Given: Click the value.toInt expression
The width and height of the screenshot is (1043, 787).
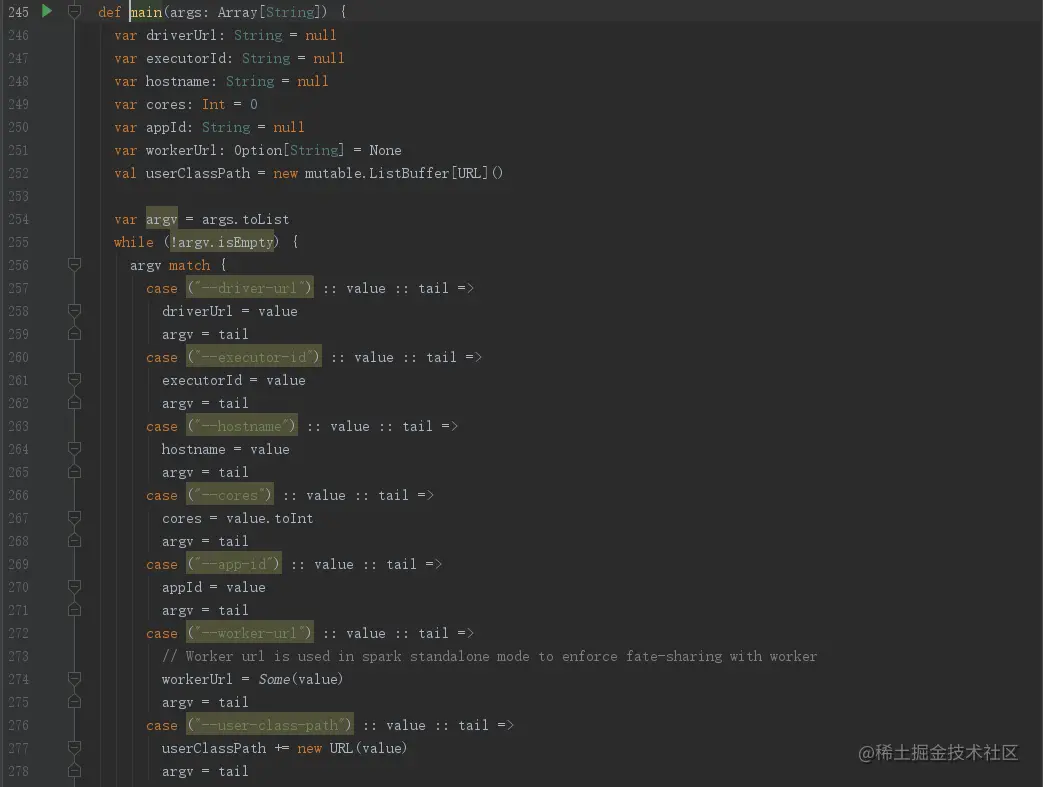Looking at the screenshot, I should [272, 518].
